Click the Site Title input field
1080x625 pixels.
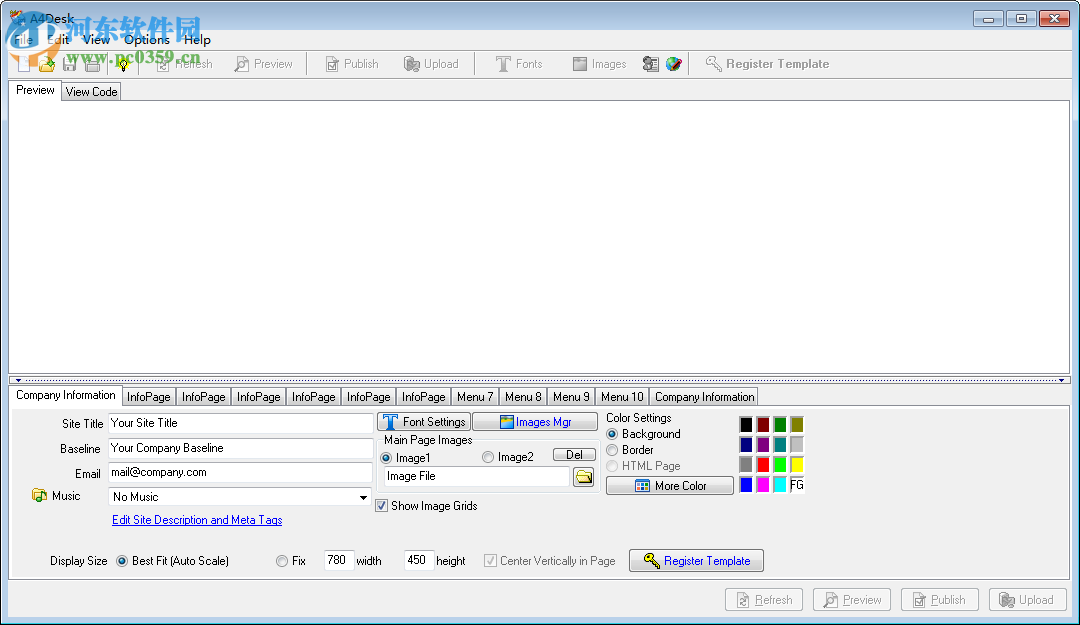(x=240, y=423)
